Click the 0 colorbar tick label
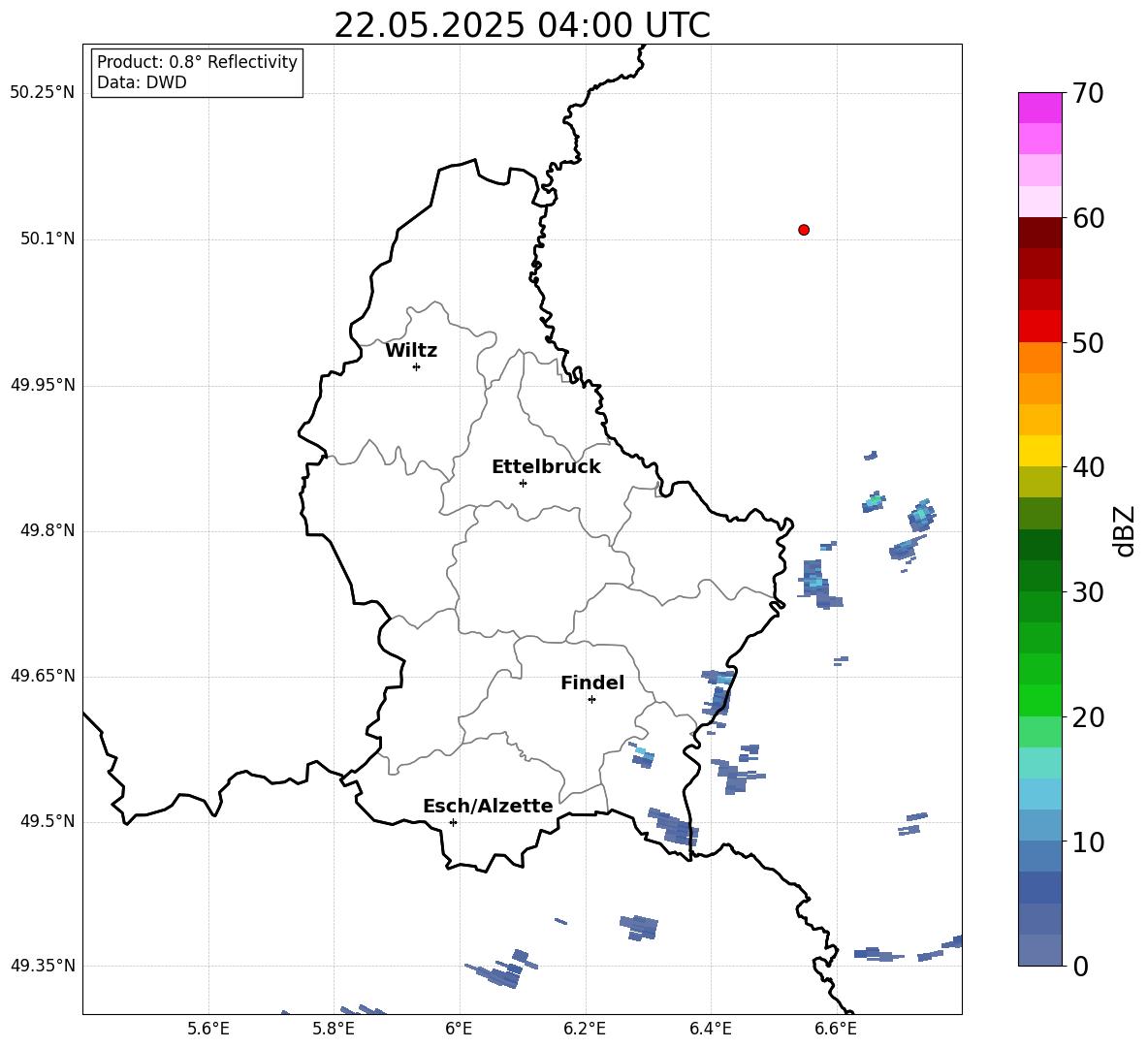This screenshot has height=1048, width=1148. tap(1080, 966)
